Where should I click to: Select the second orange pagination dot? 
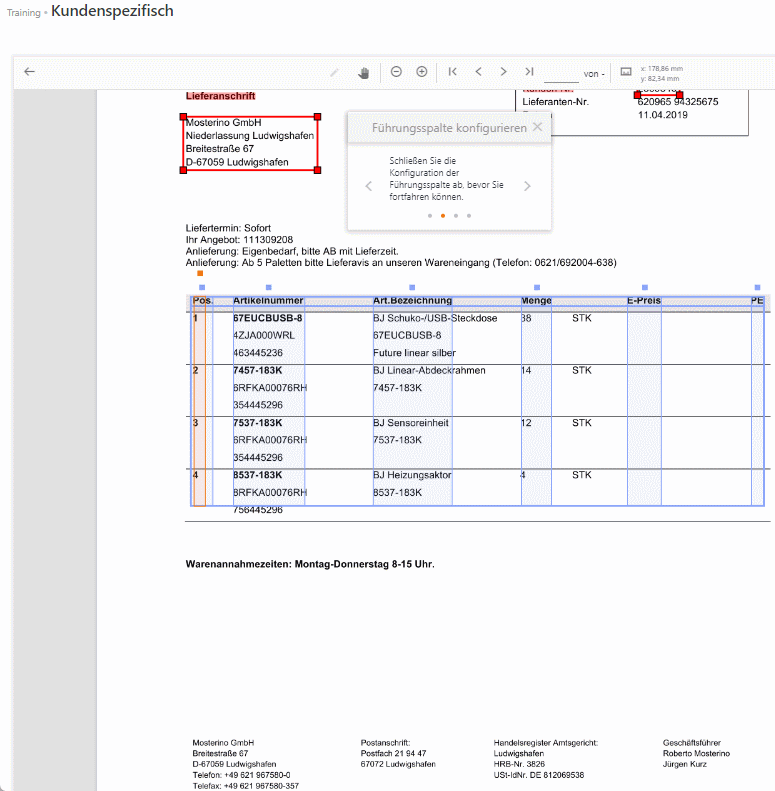click(x=443, y=216)
